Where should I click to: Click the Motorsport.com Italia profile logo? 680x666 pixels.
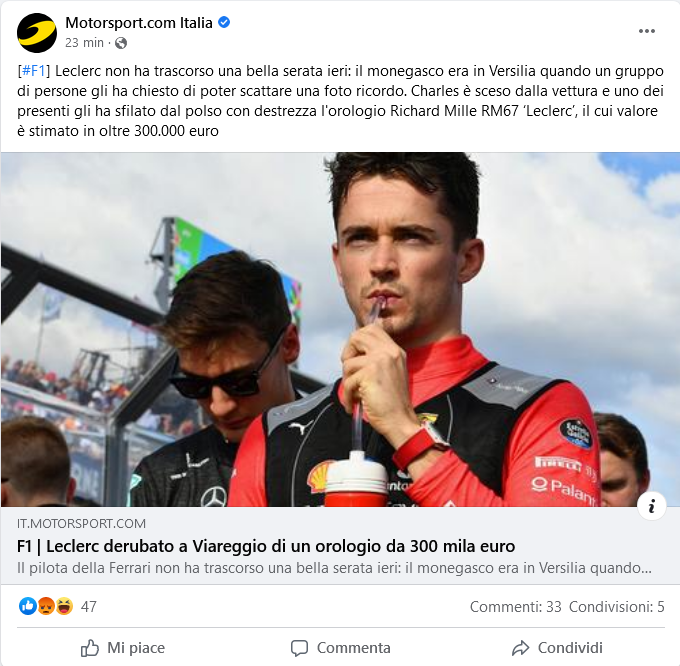point(37,33)
